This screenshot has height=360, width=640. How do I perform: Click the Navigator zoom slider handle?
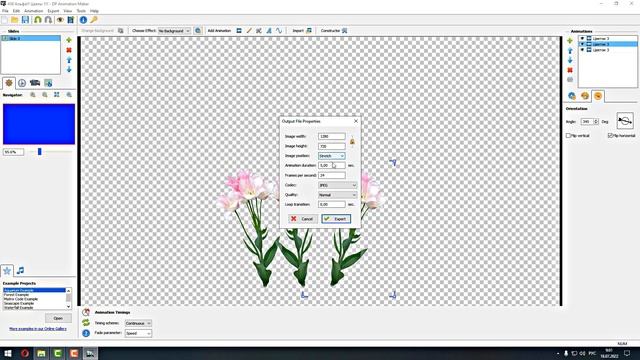(x=40, y=152)
